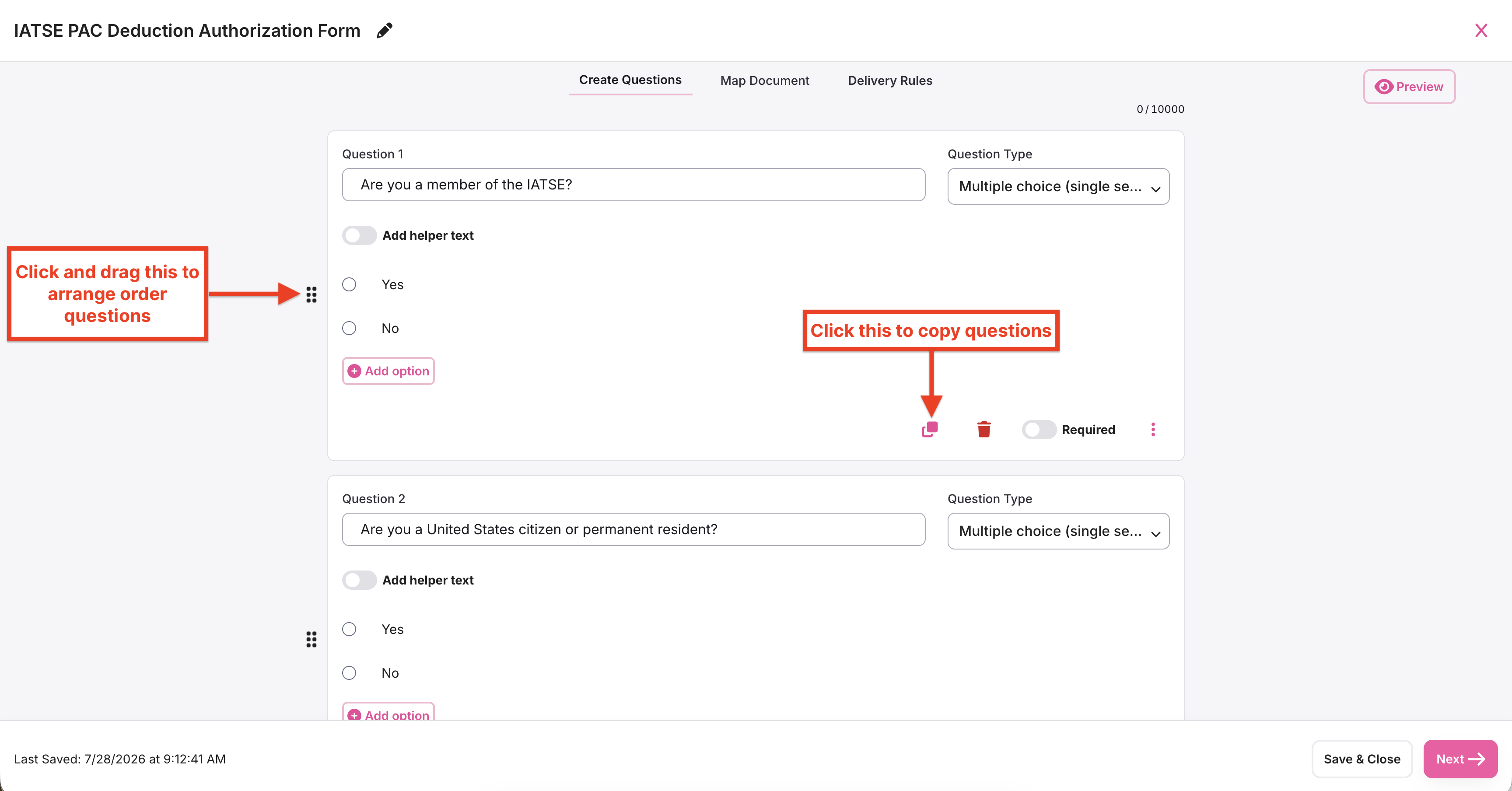Click the form title IATSE PAC Deduction Authorization Form
This screenshot has width=1512, height=791.
(187, 31)
